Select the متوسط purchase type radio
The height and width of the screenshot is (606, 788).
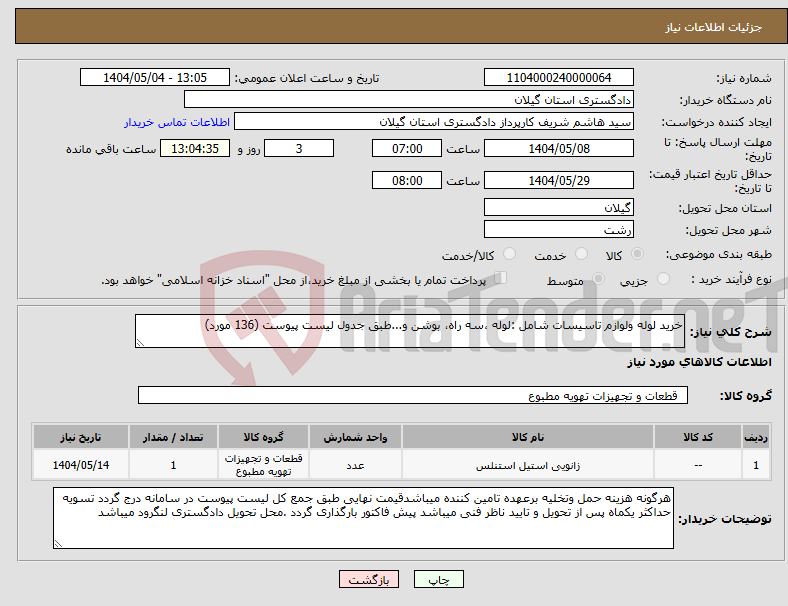click(598, 279)
